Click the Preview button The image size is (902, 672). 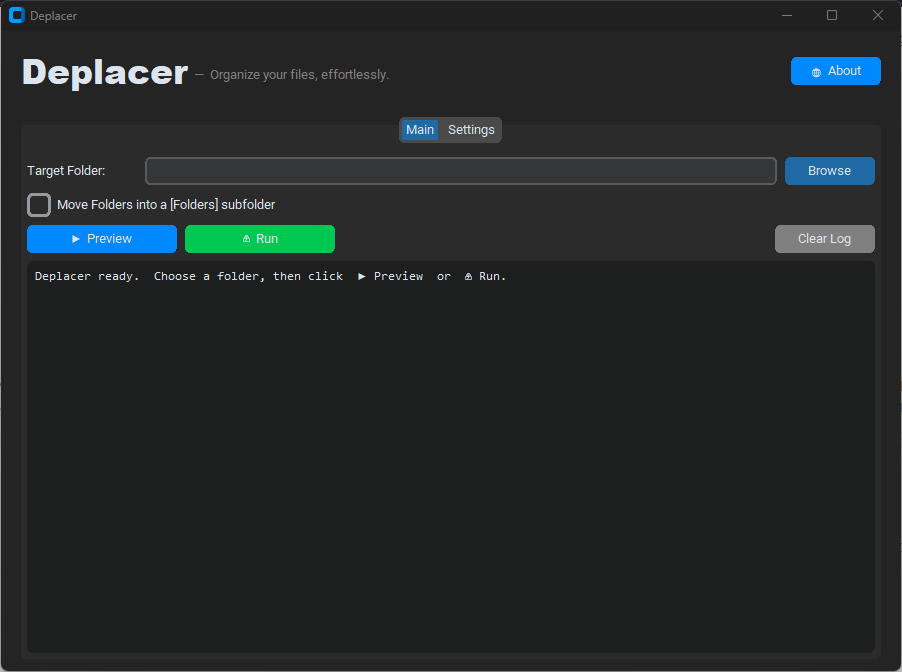click(102, 239)
